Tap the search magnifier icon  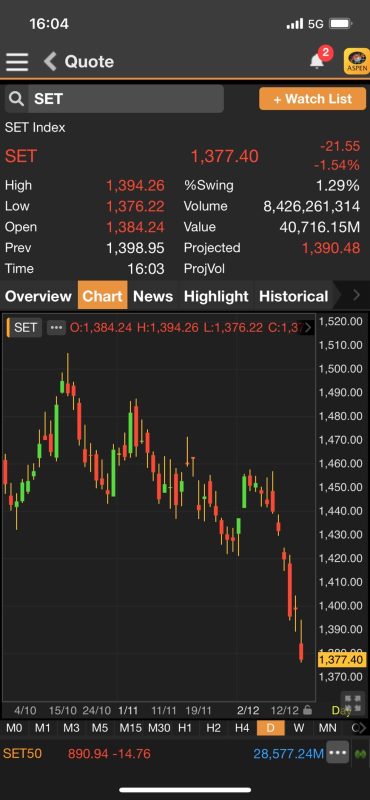tap(16, 99)
